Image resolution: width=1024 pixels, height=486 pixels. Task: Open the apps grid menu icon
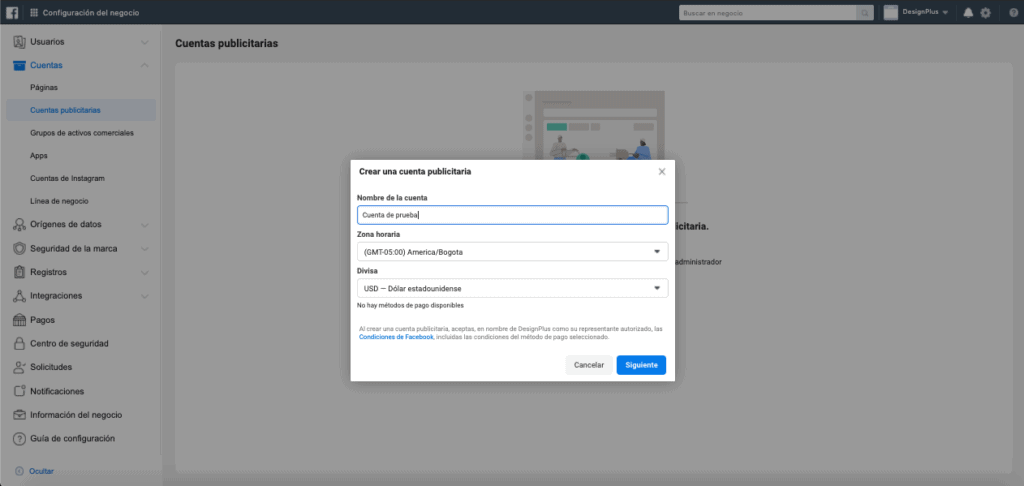tap(34, 12)
